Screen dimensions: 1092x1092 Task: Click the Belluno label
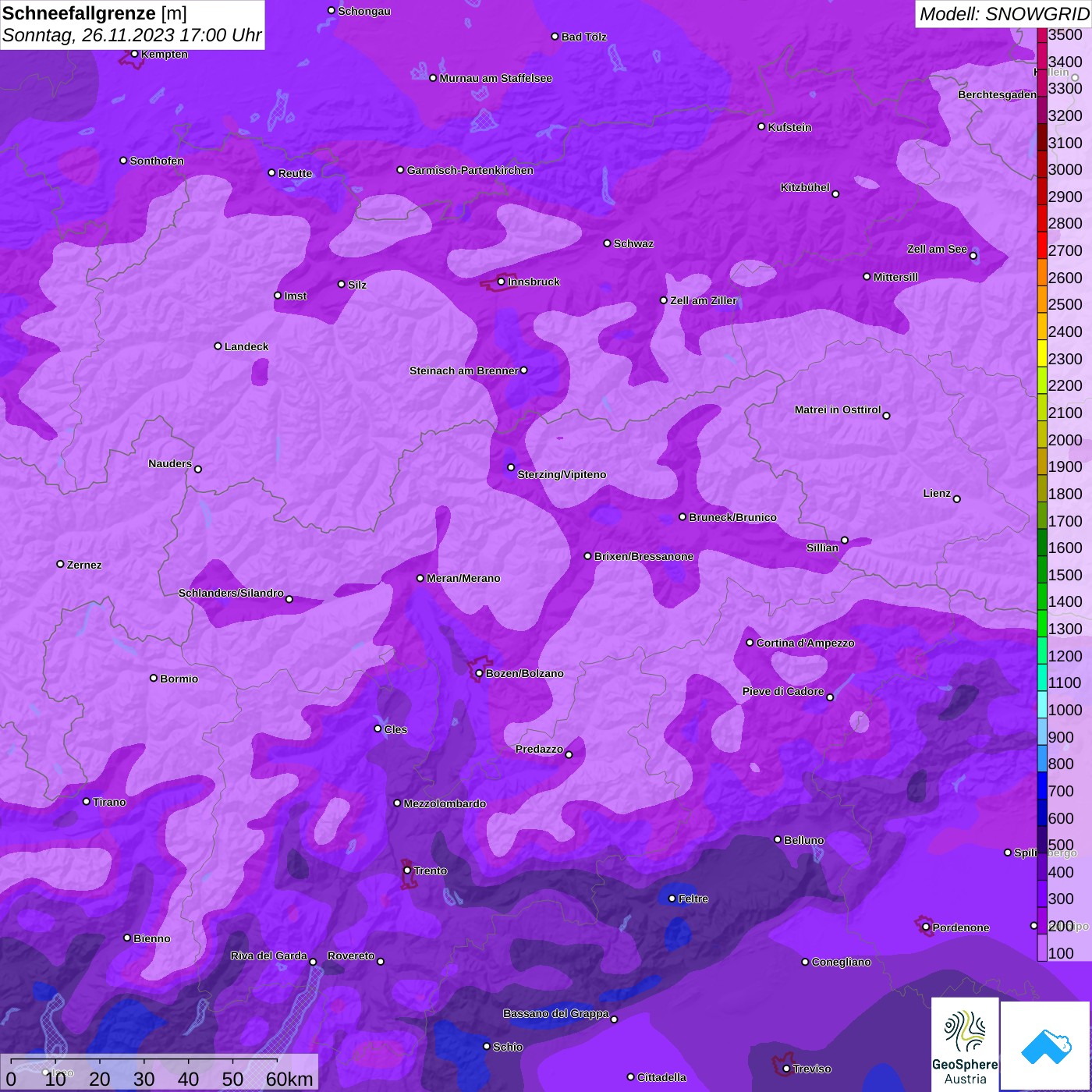click(803, 840)
